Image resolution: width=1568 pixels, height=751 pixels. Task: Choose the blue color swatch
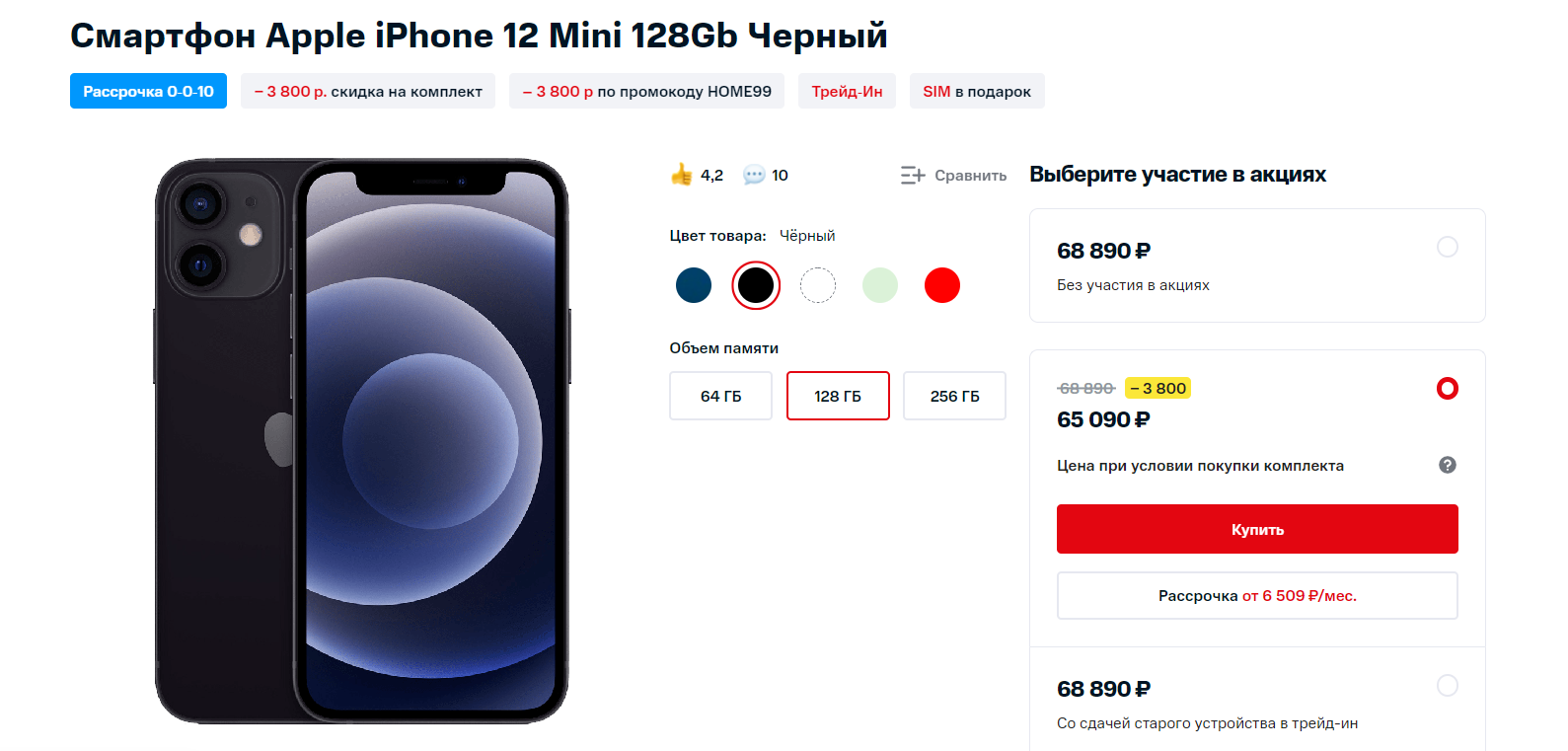[x=694, y=285]
